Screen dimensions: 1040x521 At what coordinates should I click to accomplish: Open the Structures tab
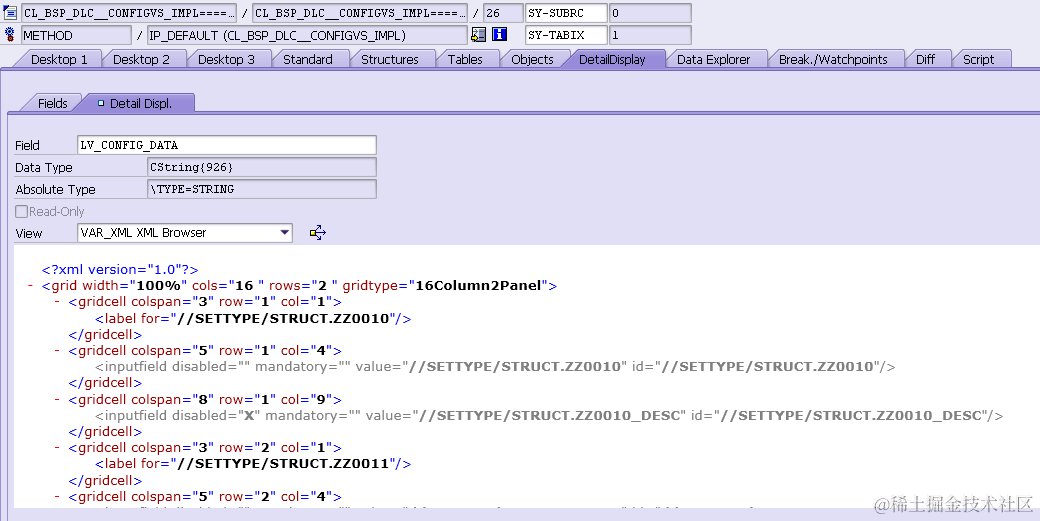pos(389,59)
